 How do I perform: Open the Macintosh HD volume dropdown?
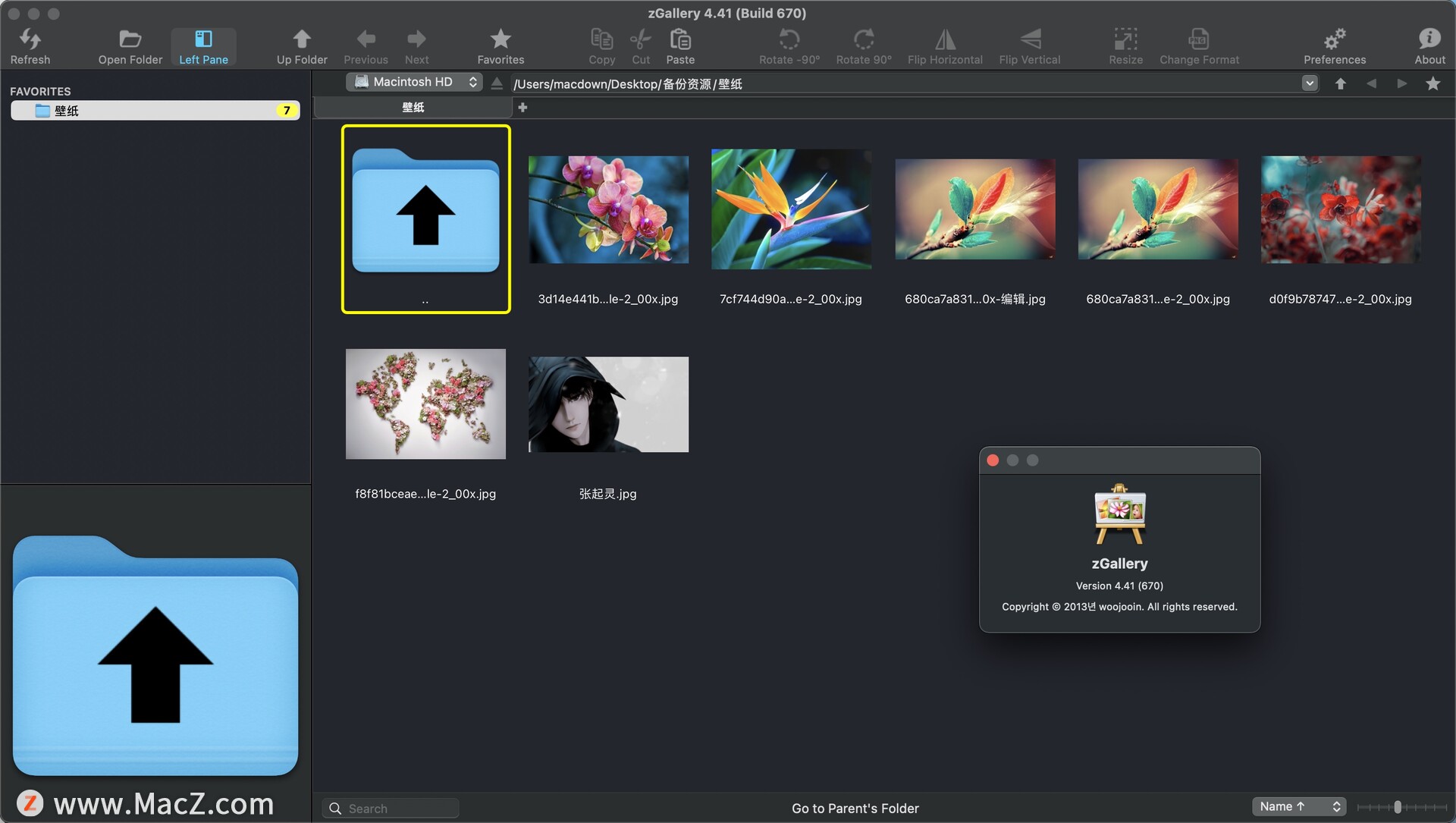tap(414, 82)
